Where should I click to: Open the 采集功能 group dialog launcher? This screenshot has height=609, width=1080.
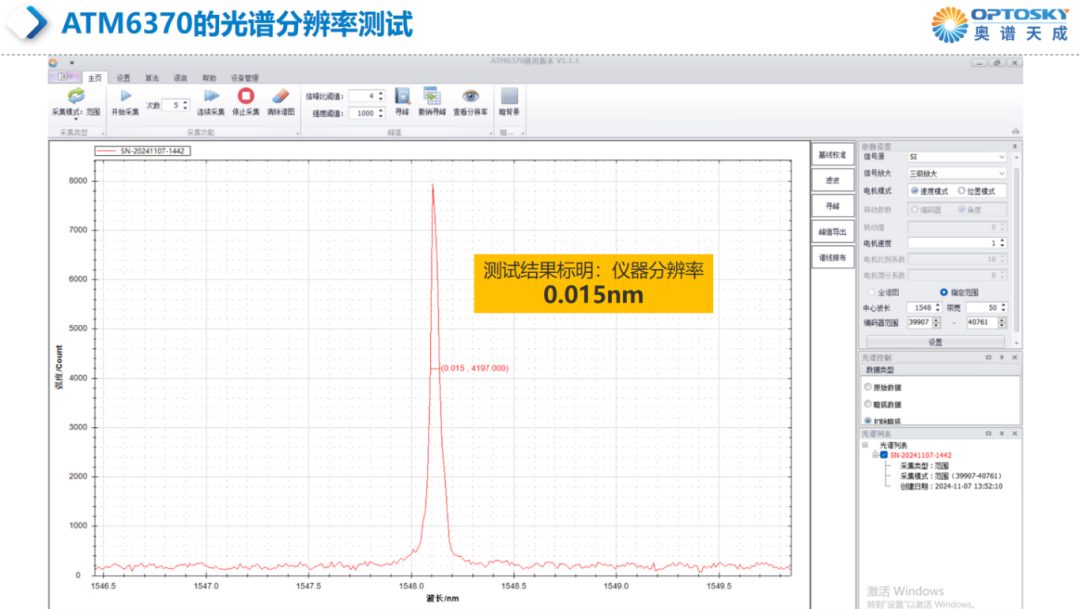(x=298, y=133)
